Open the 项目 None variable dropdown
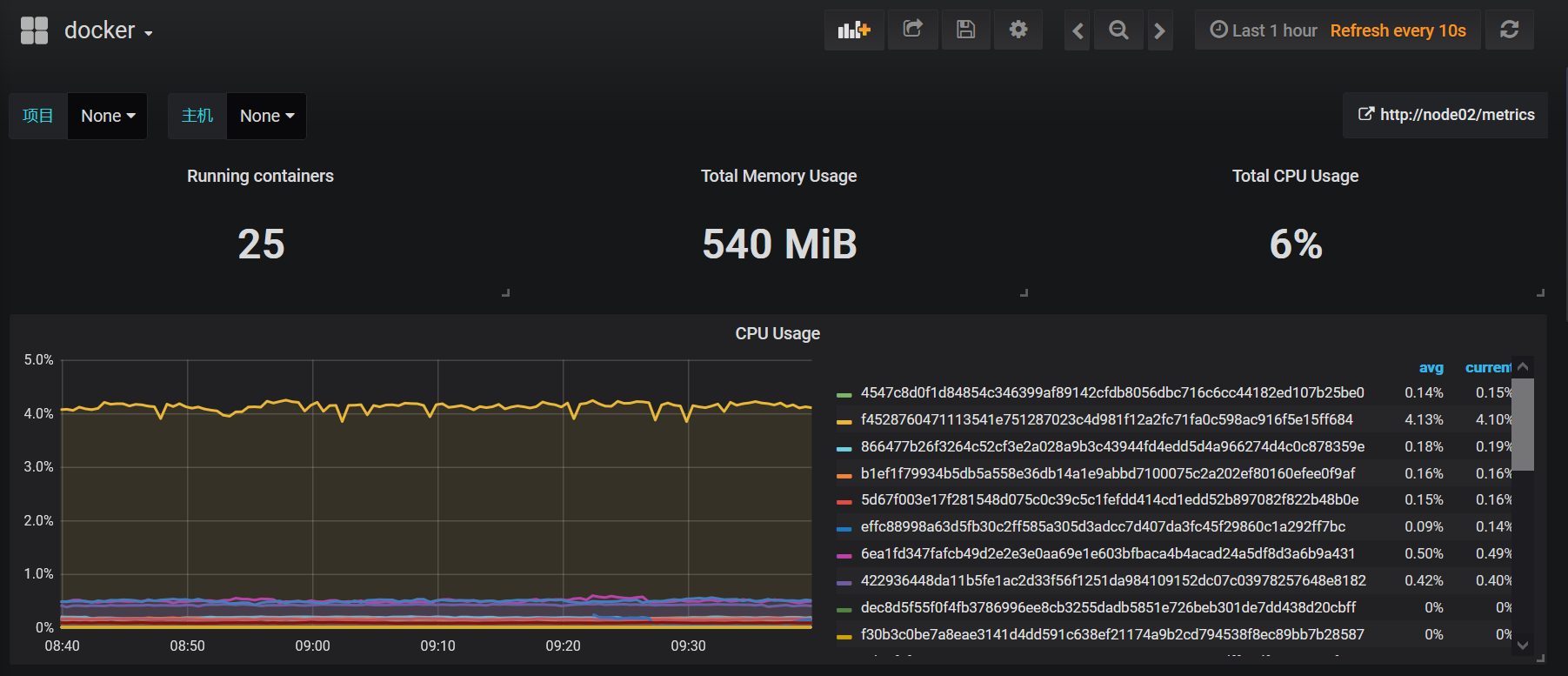 [108, 116]
